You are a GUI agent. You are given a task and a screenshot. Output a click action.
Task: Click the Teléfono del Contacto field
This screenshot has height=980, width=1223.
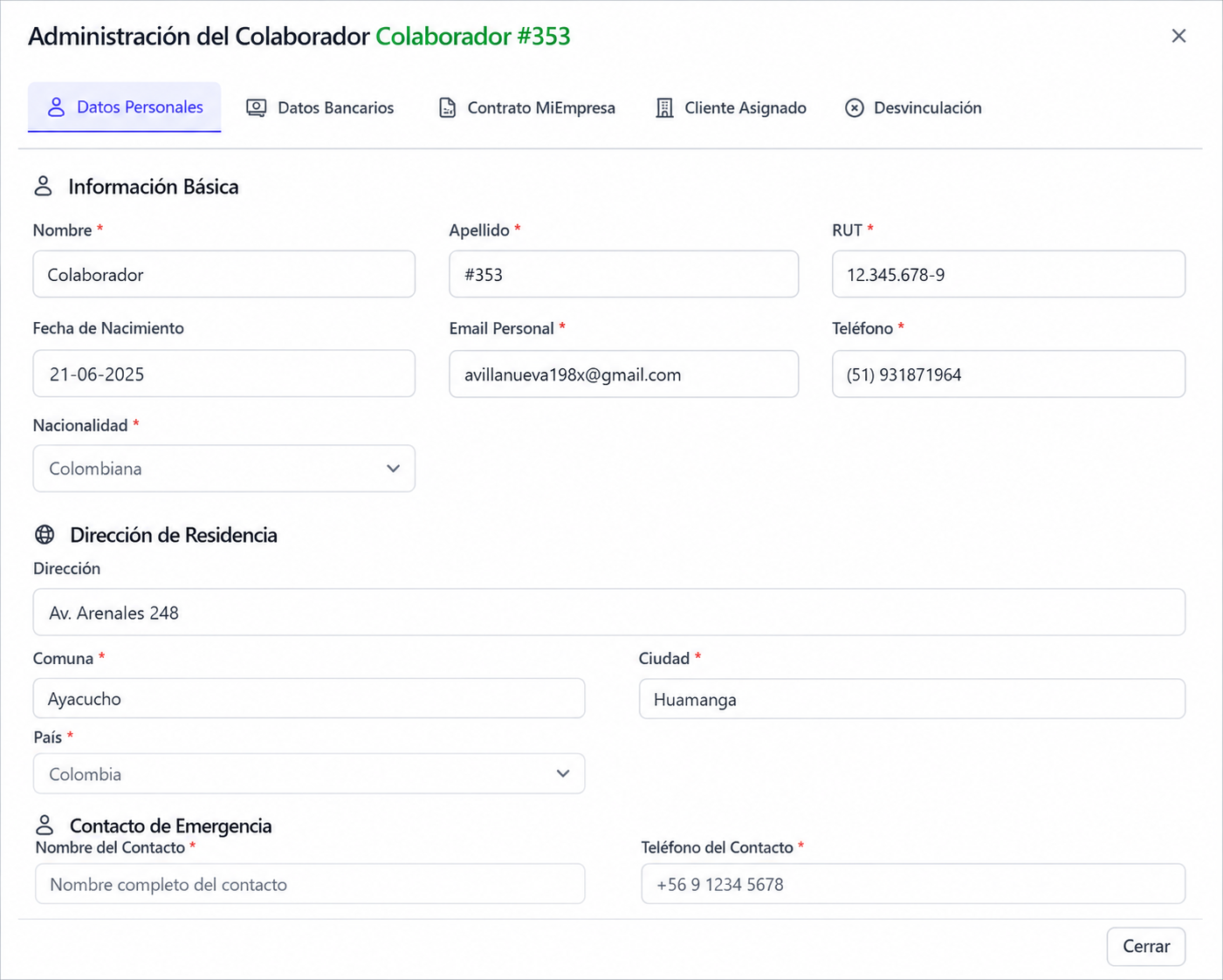[x=913, y=884]
